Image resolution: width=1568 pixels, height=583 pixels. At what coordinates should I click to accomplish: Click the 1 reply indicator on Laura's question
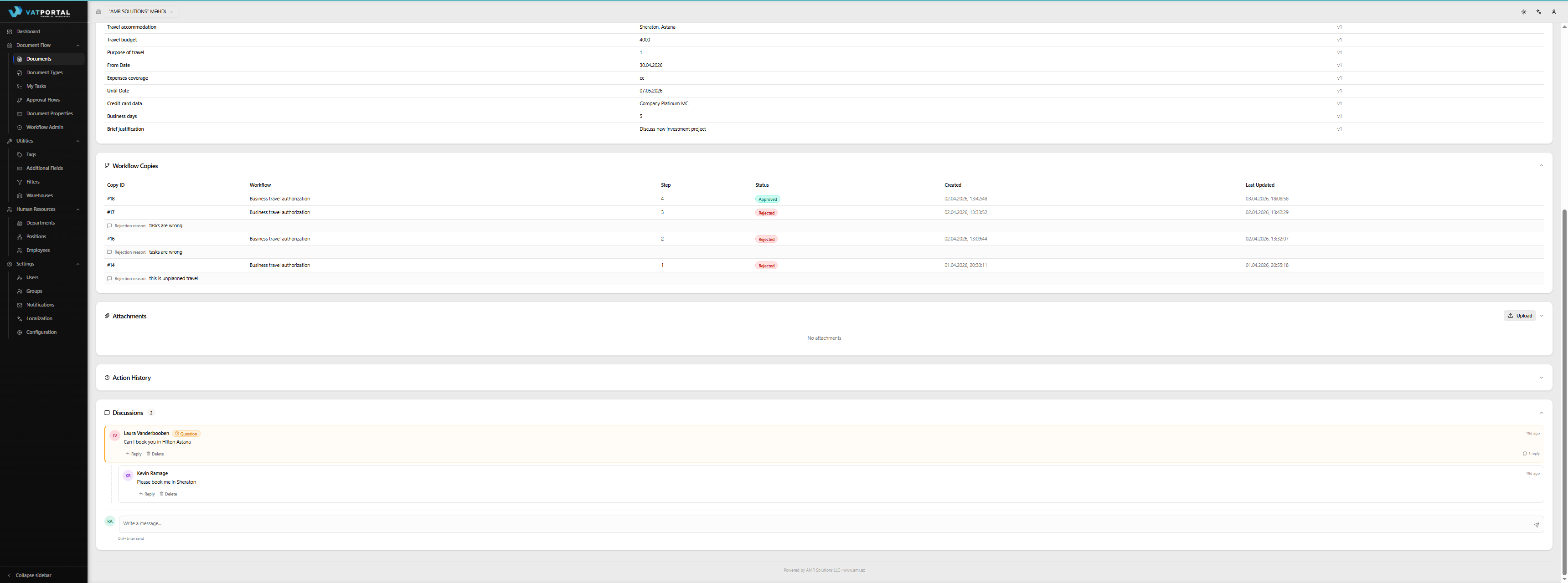tap(1531, 454)
